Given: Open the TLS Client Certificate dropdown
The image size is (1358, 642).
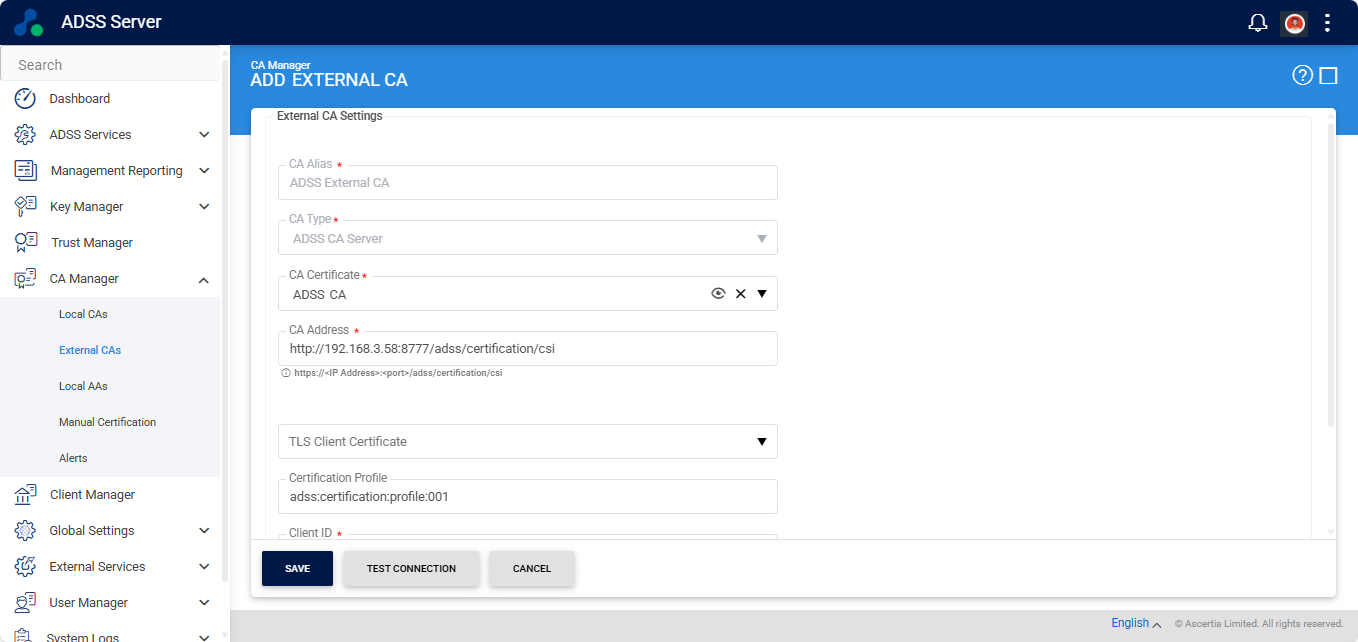Looking at the screenshot, I should pyautogui.click(x=761, y=442).
